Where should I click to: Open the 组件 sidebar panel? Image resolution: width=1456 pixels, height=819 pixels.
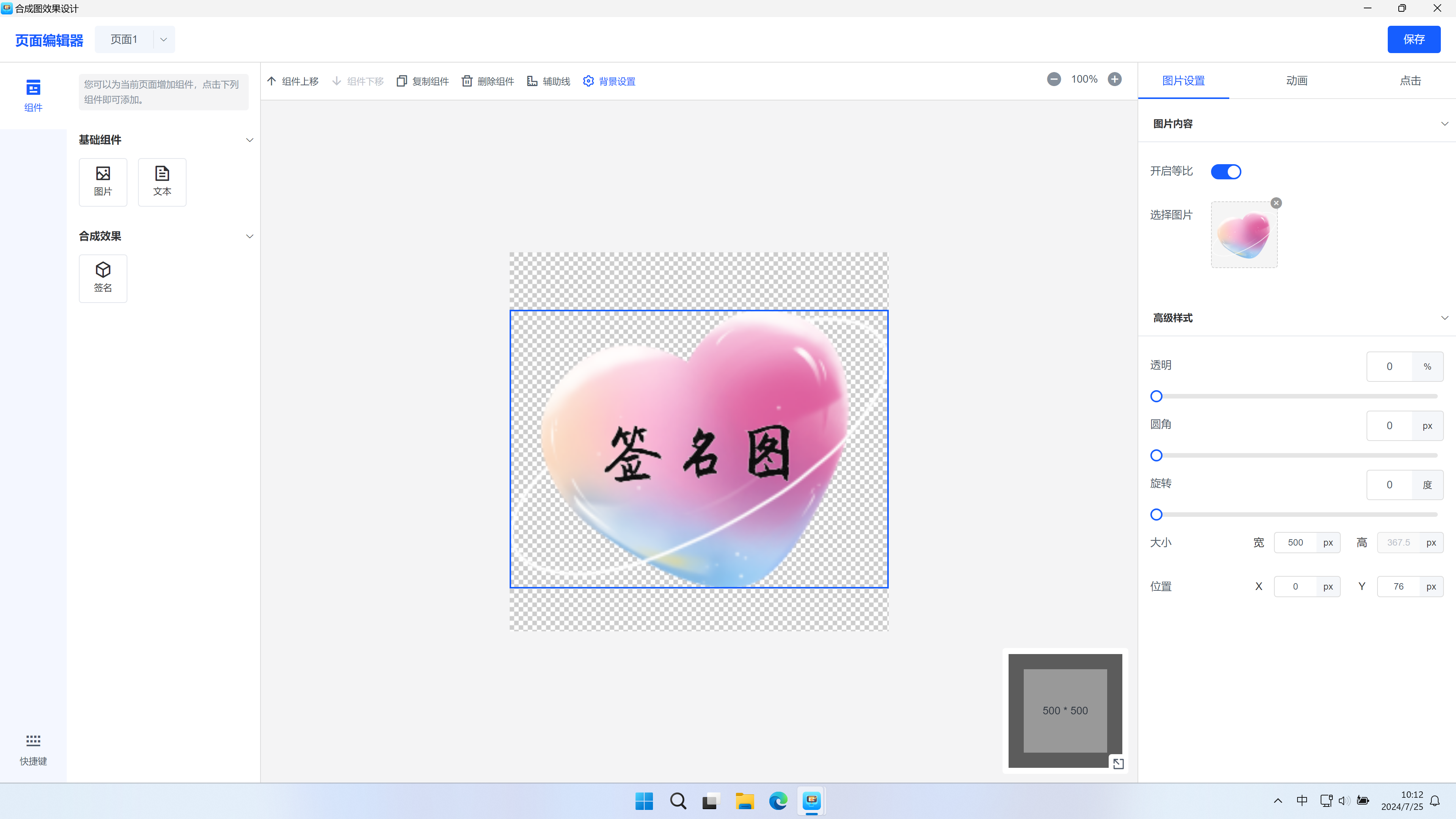coord(33,96)
